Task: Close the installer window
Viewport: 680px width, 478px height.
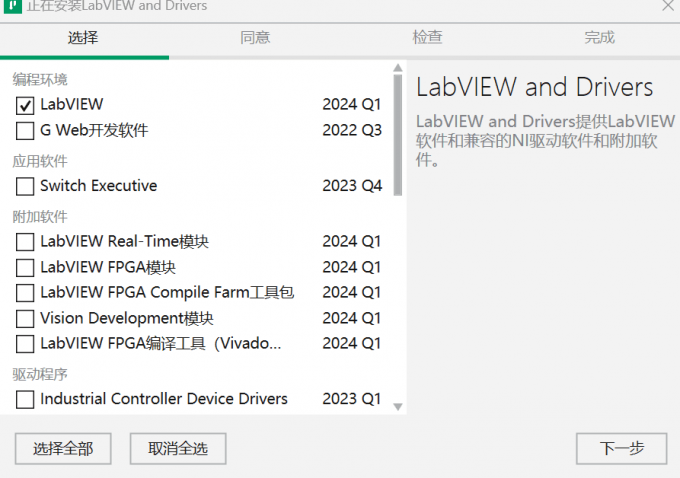Action: [668, 6]
